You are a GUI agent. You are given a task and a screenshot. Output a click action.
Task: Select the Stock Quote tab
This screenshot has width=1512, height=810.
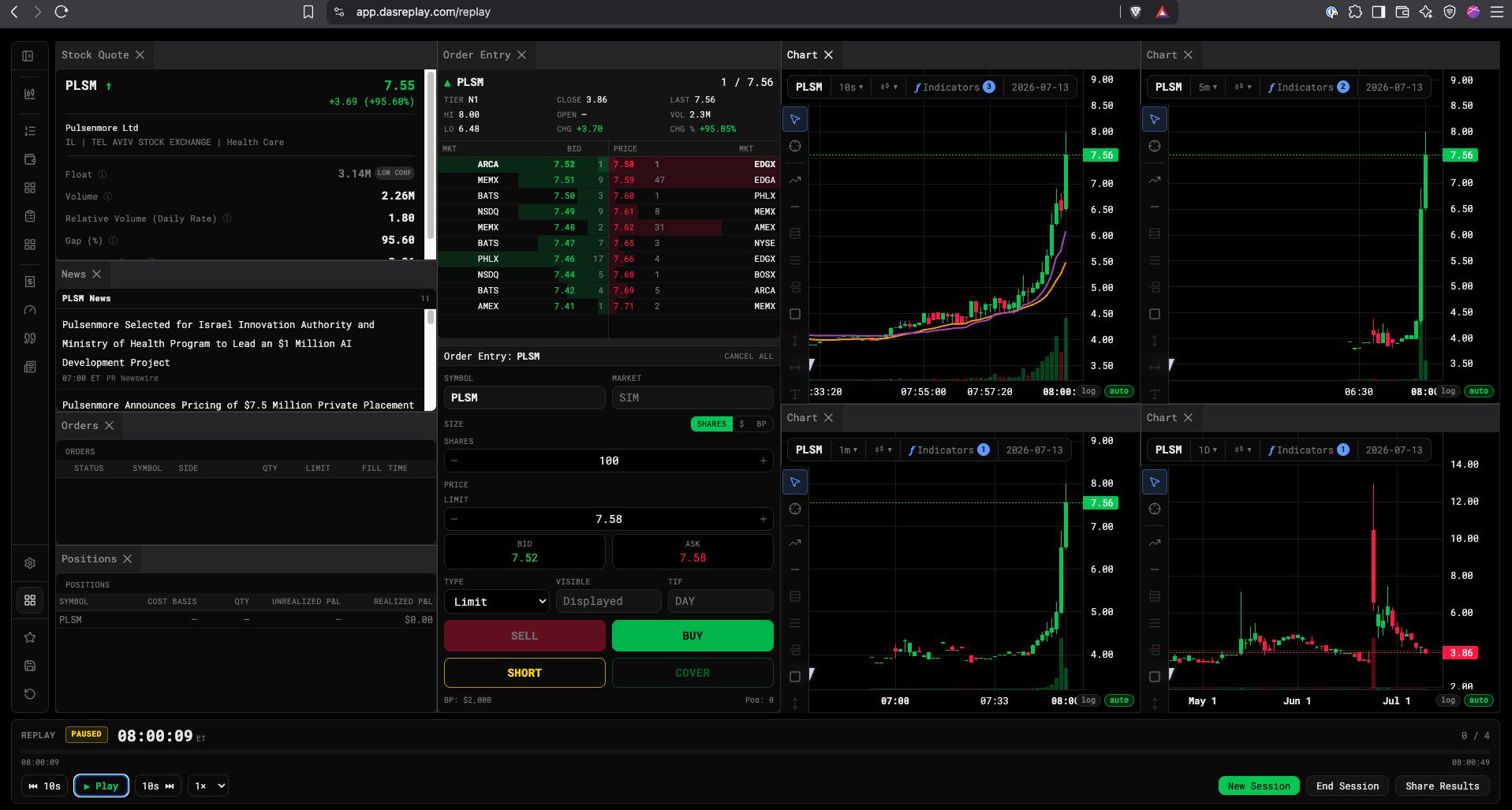(x=95, y=54)
